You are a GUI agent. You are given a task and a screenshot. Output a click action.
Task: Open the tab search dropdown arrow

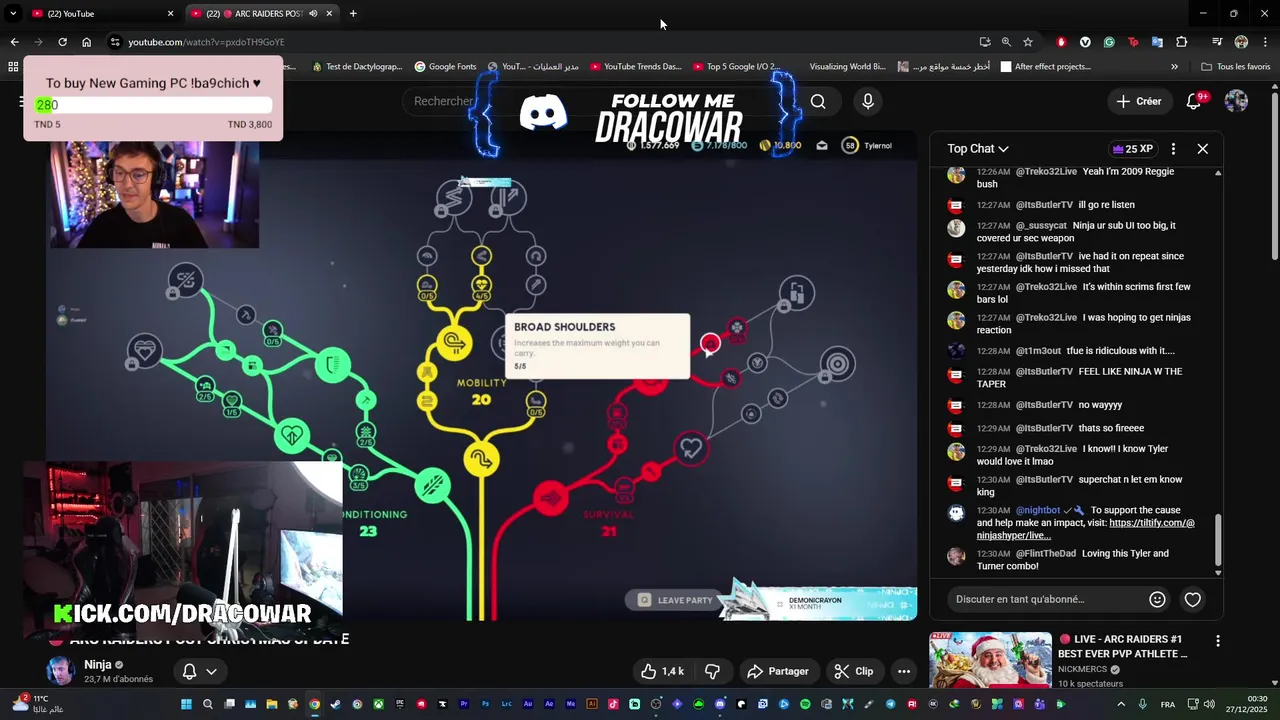click(13, 14)
